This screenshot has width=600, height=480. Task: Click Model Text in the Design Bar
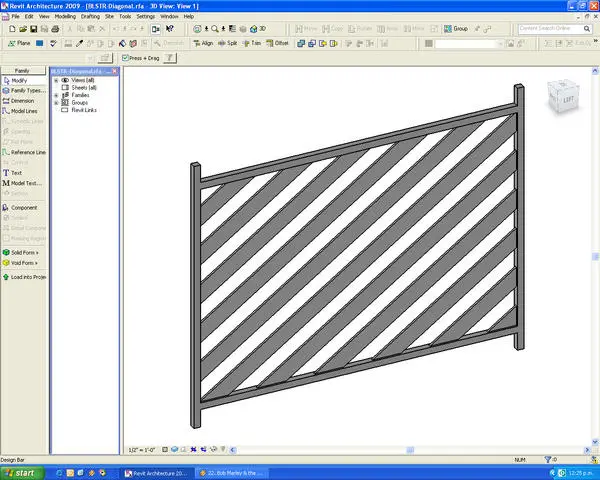coord(24,183)
